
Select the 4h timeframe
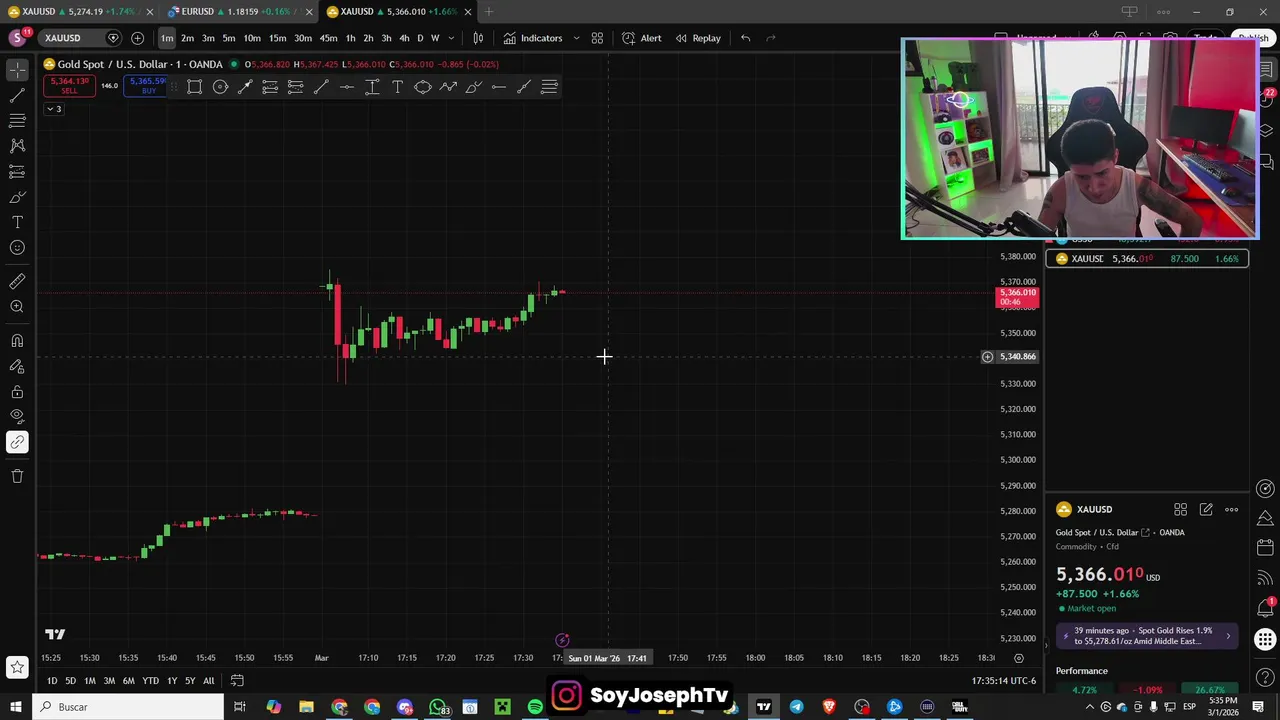(404, 38)
